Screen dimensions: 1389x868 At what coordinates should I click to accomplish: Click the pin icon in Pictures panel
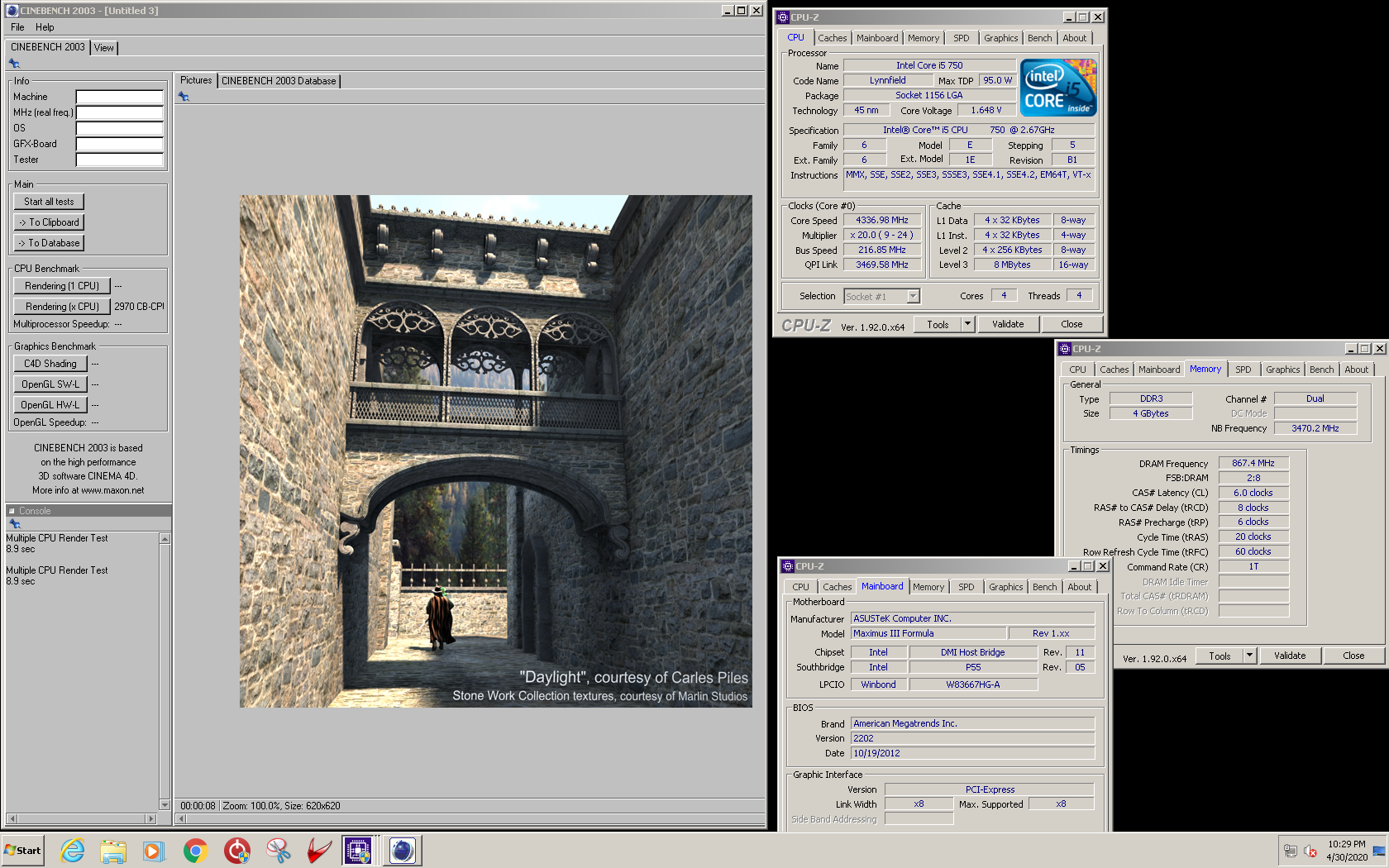click(184, 97)
